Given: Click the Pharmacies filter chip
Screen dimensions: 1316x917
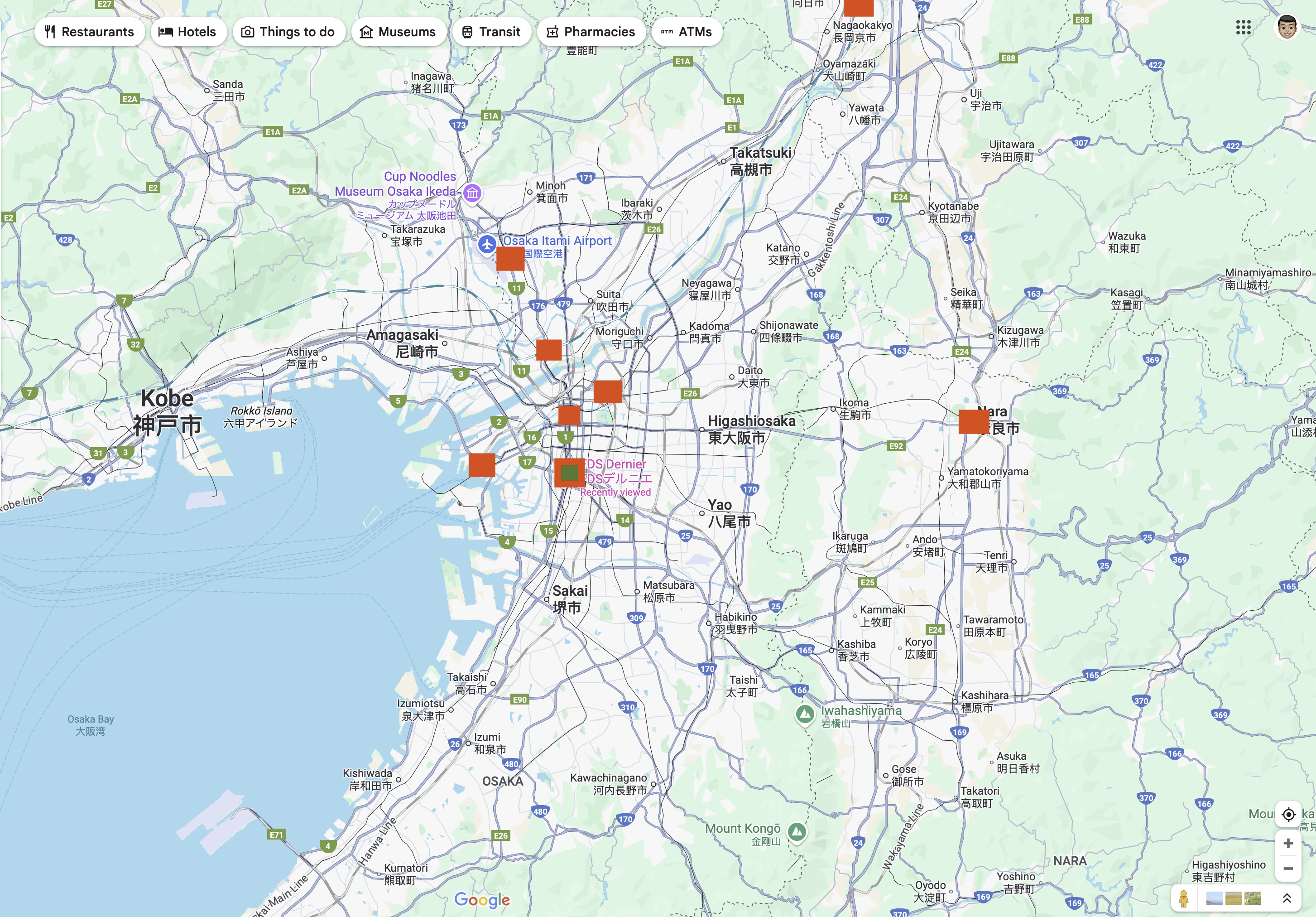Looking at the screenshot, I should point(591,32).
